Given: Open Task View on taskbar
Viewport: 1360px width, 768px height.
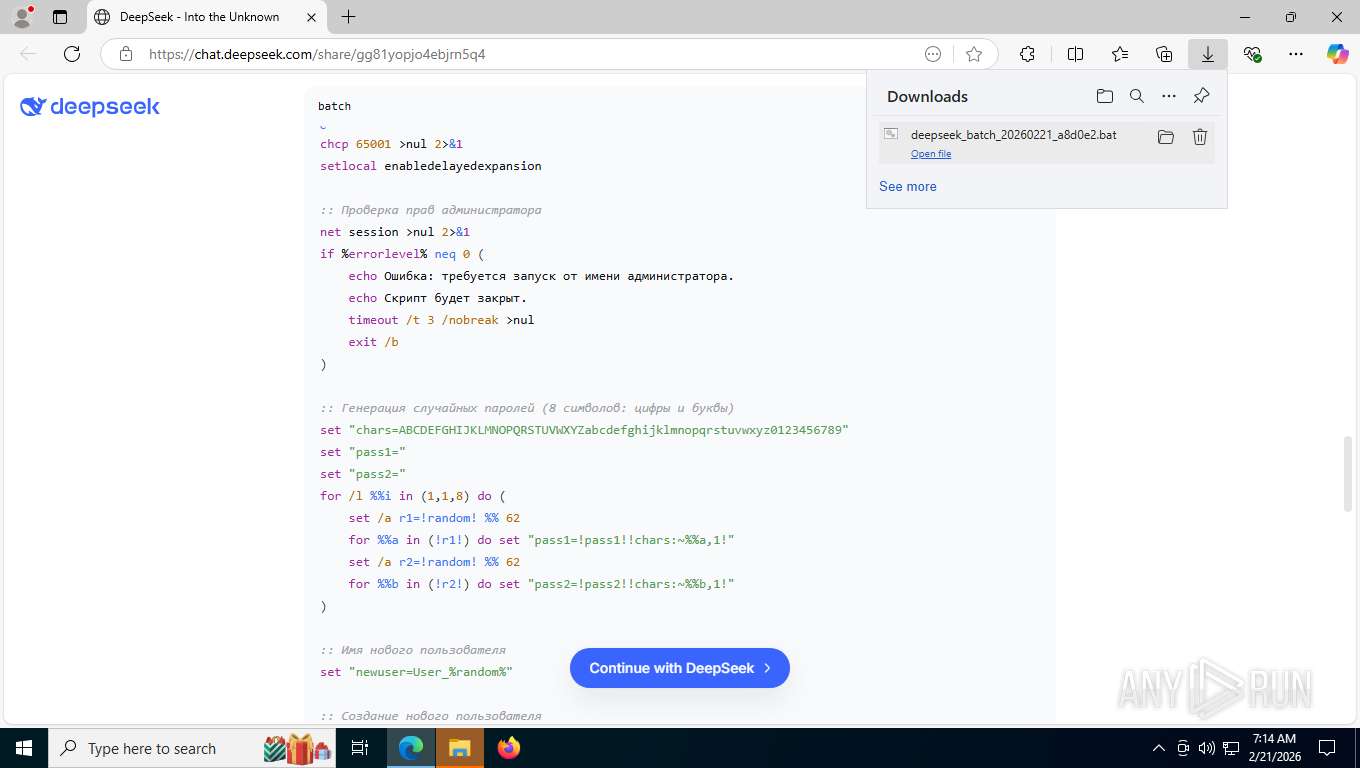Looking at the screenshot, I should click(360, 748).
